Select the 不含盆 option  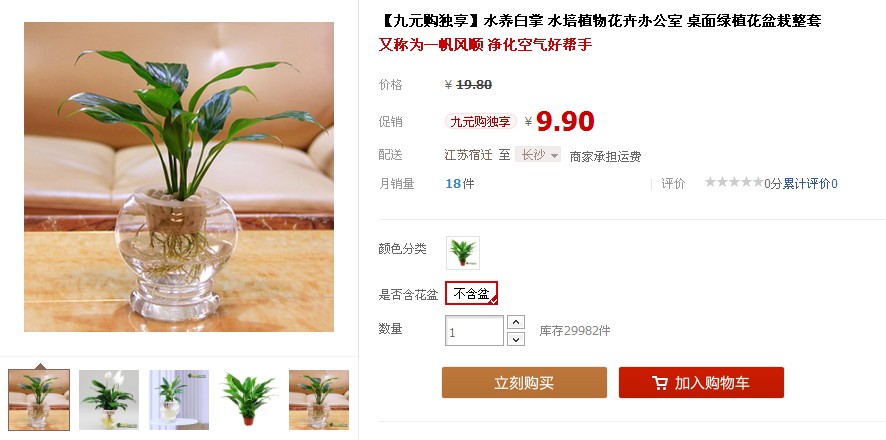tap(471, 293)
